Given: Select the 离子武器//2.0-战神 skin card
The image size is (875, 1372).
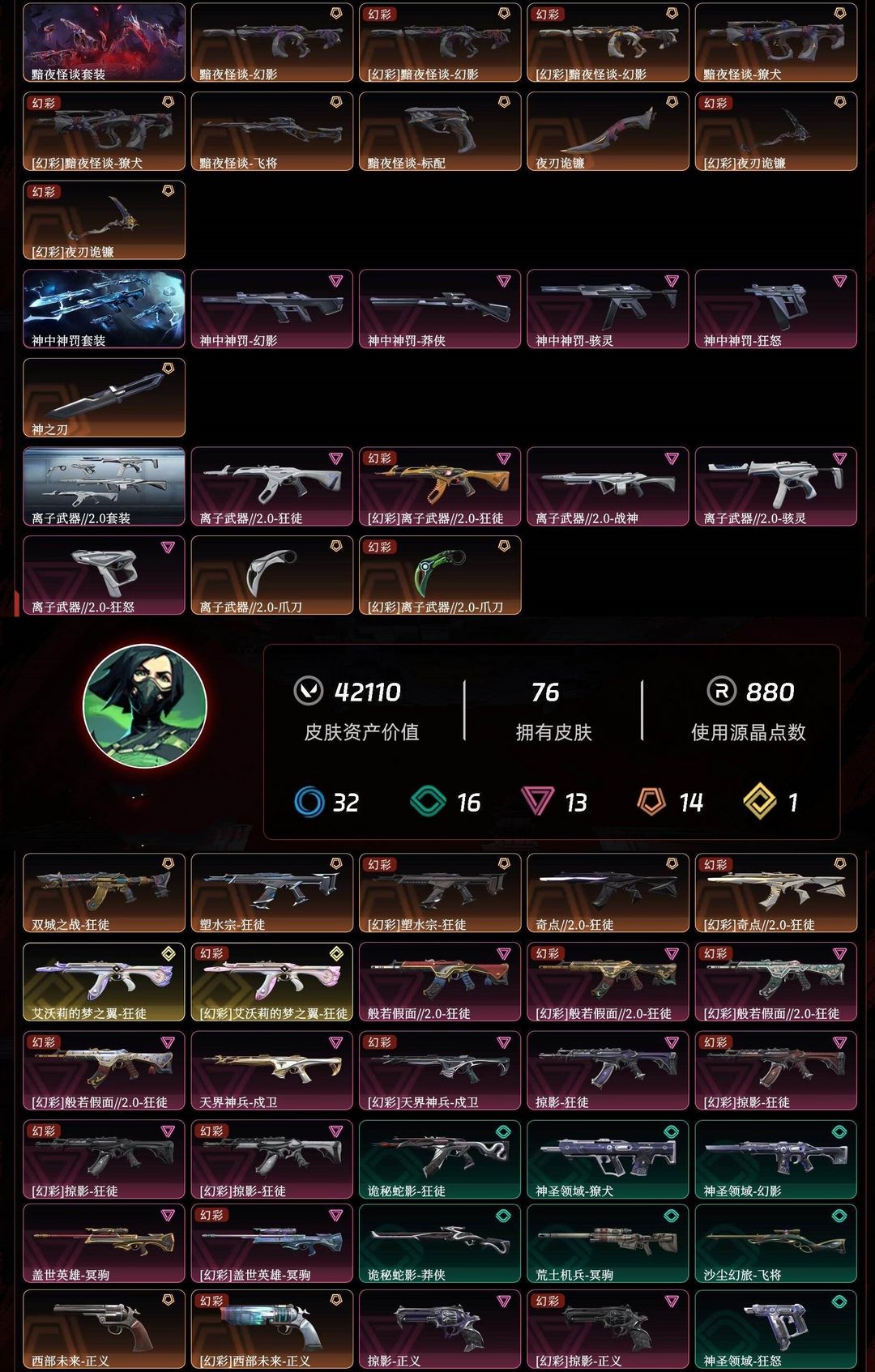Looking at the screenshot, I should pyautogui.click(x=608, y=487).
